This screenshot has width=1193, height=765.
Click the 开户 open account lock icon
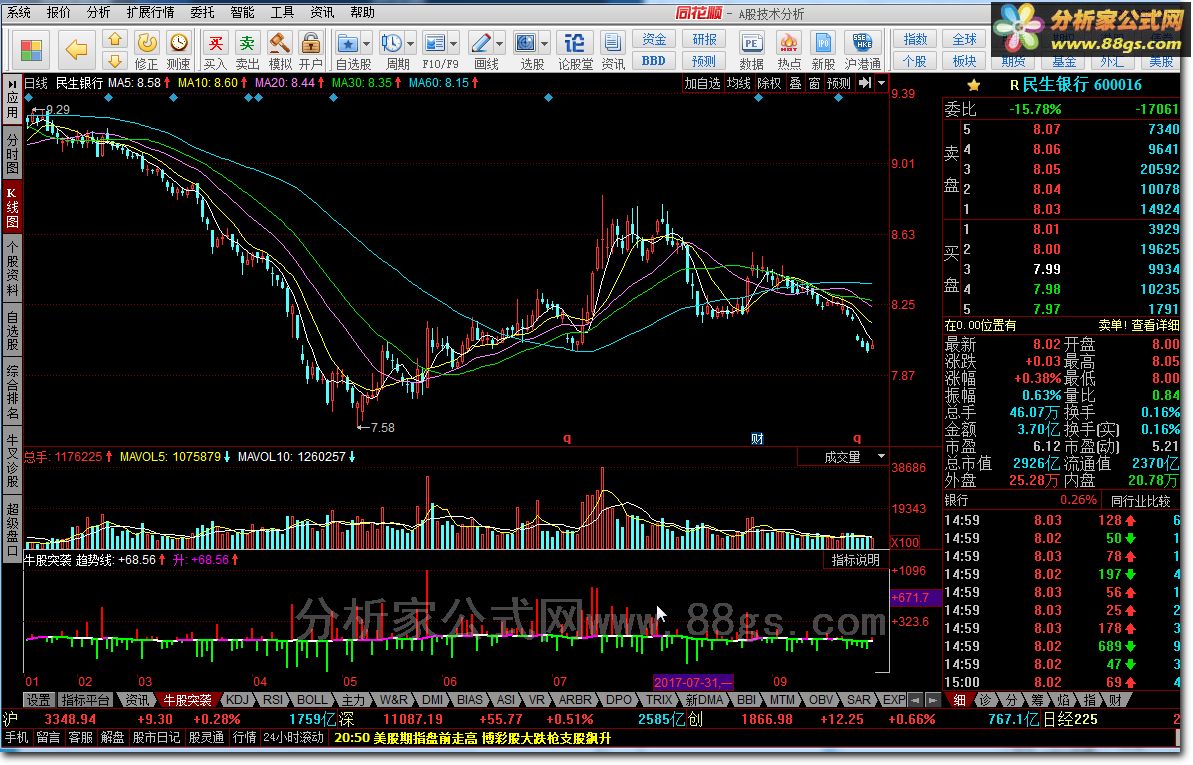(310, 50)
